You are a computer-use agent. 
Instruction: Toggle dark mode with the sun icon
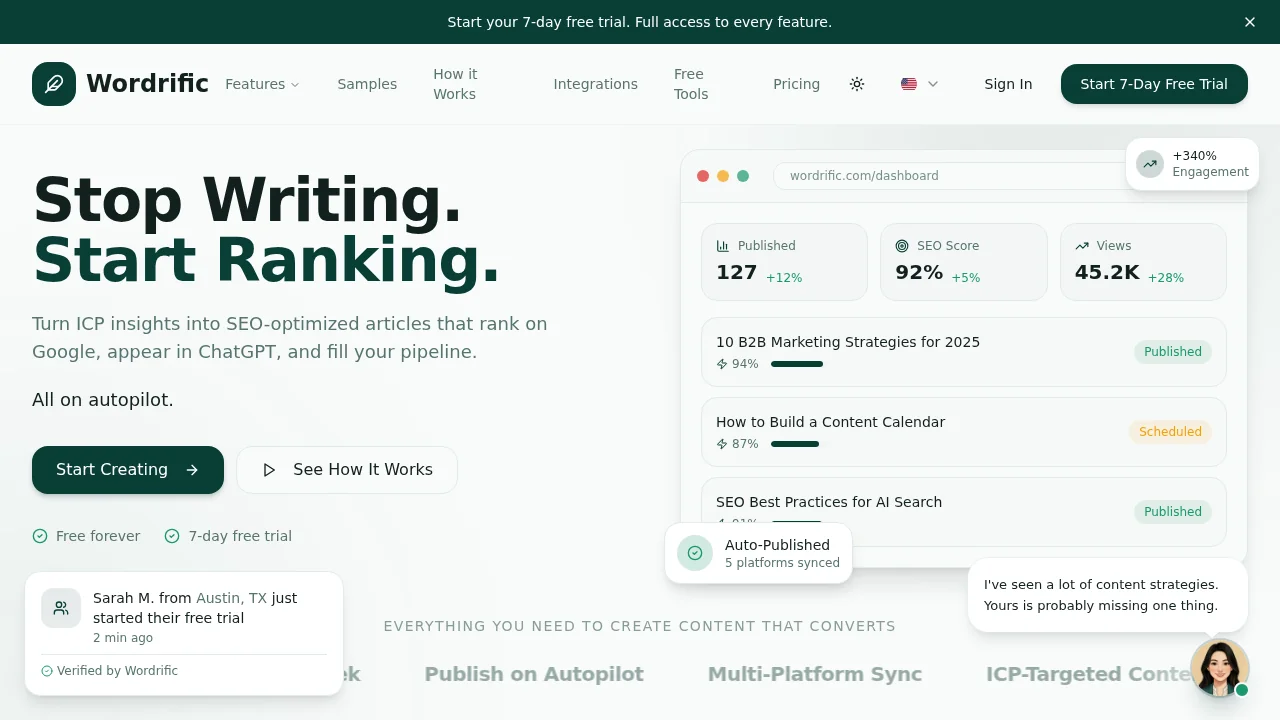[x=857, y=84]
